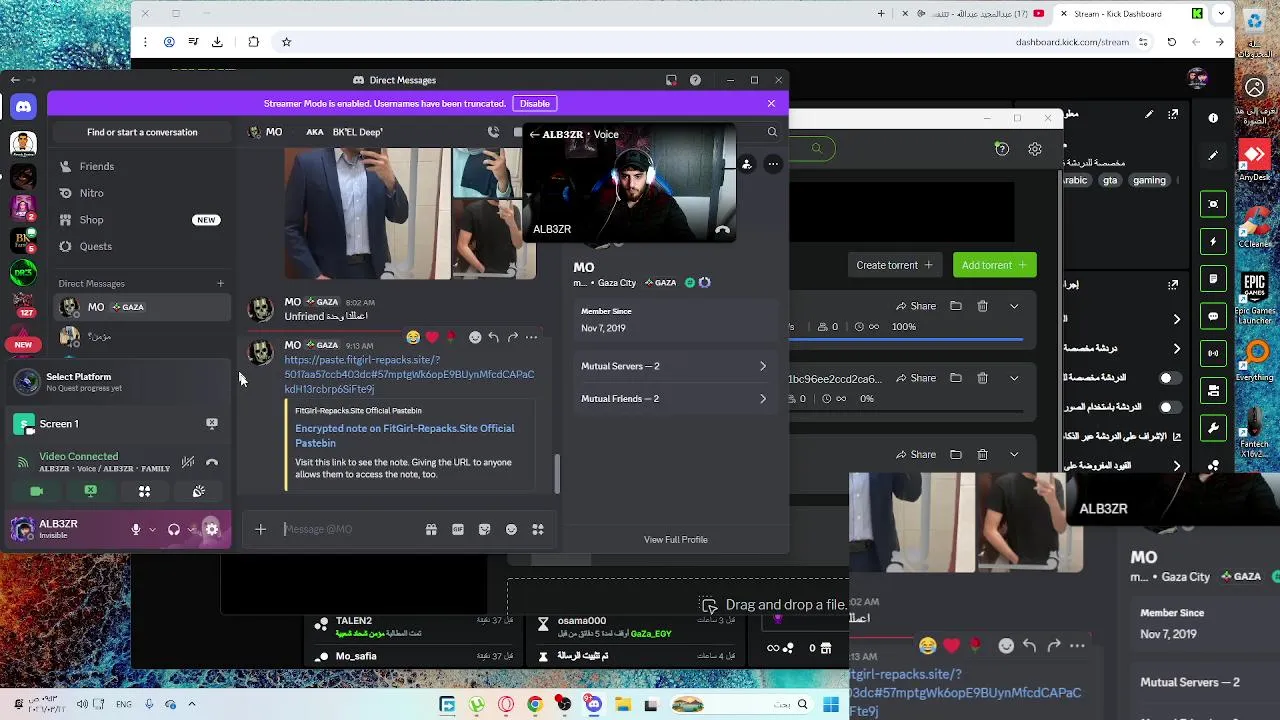This screenshot has height=720, width=1280.
Task: Open the soundboard in voice panel
Action: tap(199, 491)
